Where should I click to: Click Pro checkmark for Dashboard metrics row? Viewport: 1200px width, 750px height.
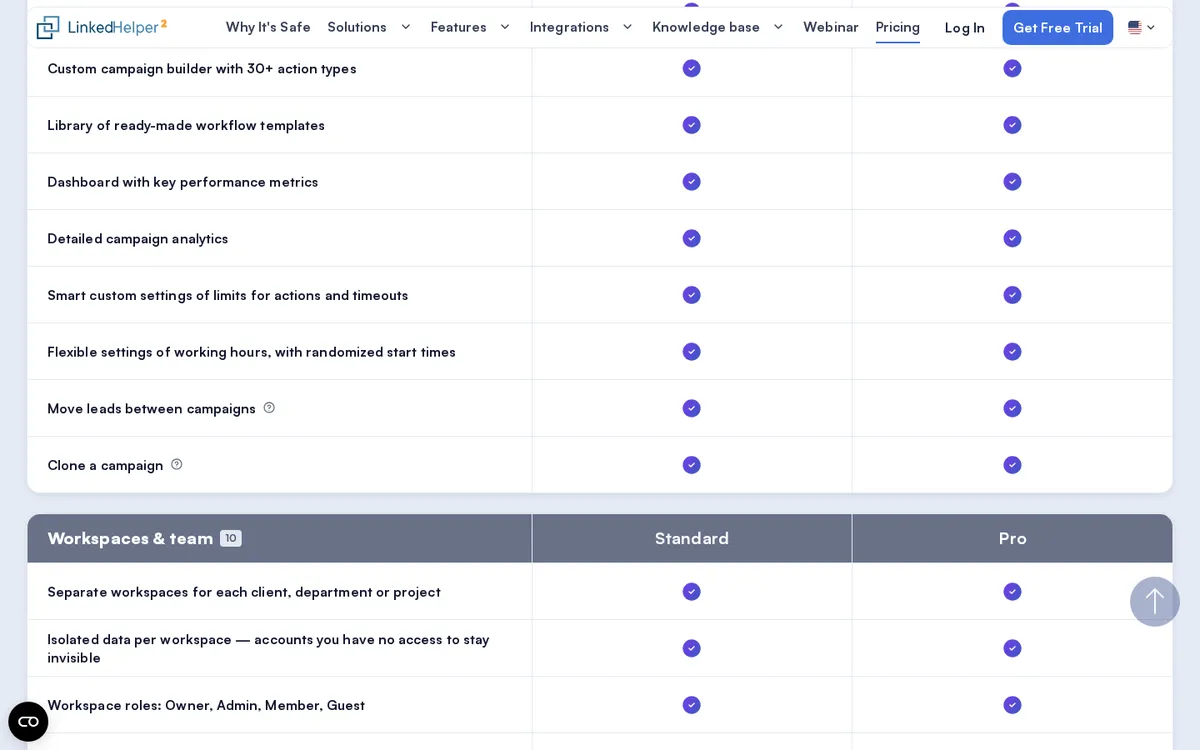(1012, 181)
